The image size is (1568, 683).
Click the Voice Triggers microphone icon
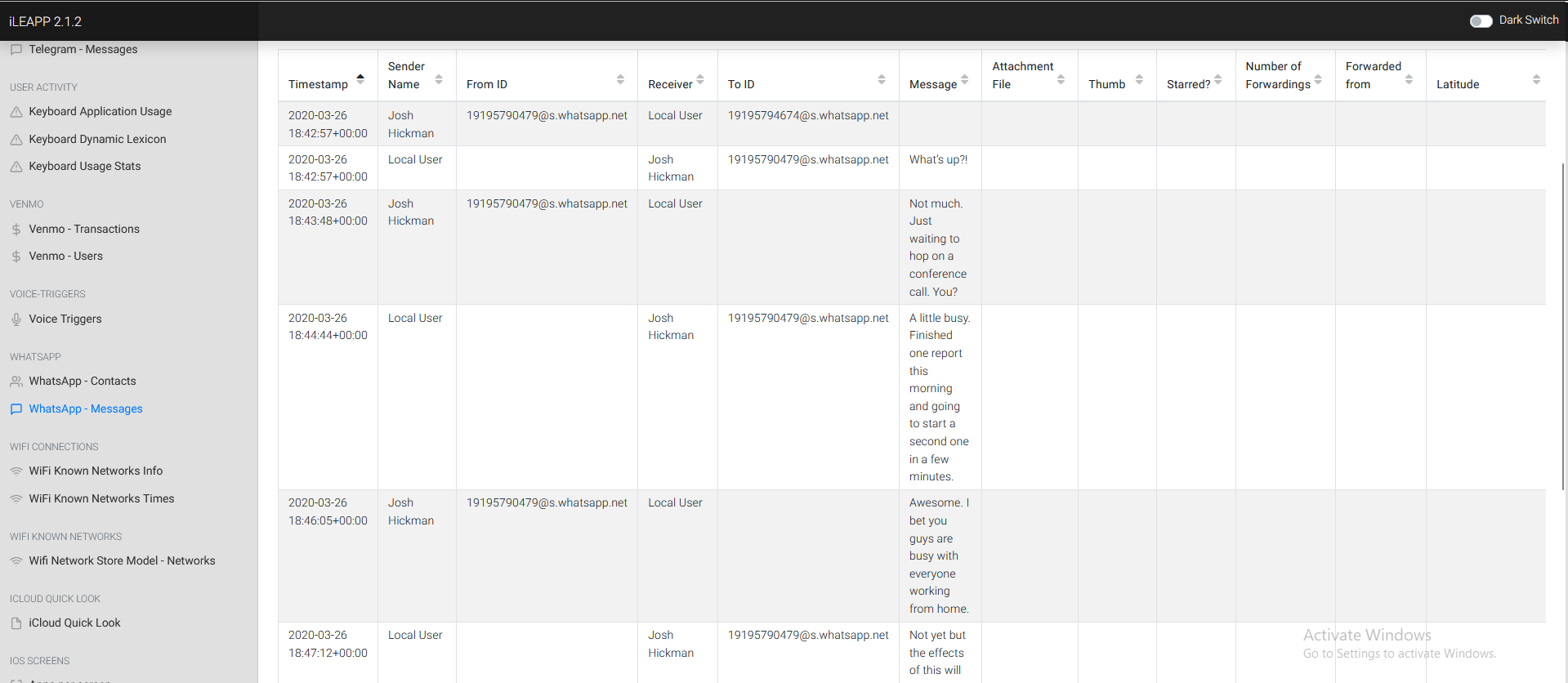pyautogui.click(x=16, y=319)
